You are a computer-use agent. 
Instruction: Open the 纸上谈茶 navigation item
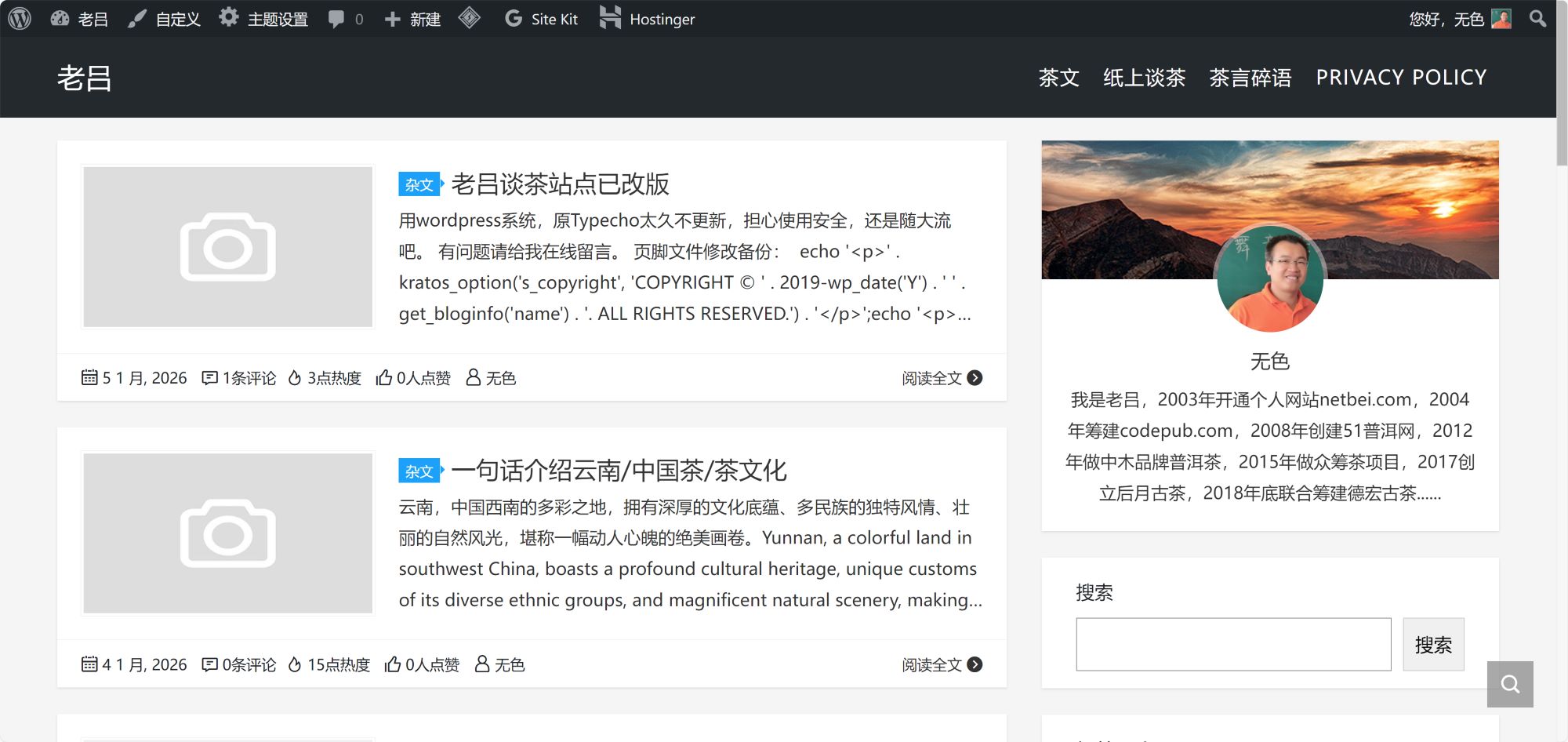point(1144,78)
